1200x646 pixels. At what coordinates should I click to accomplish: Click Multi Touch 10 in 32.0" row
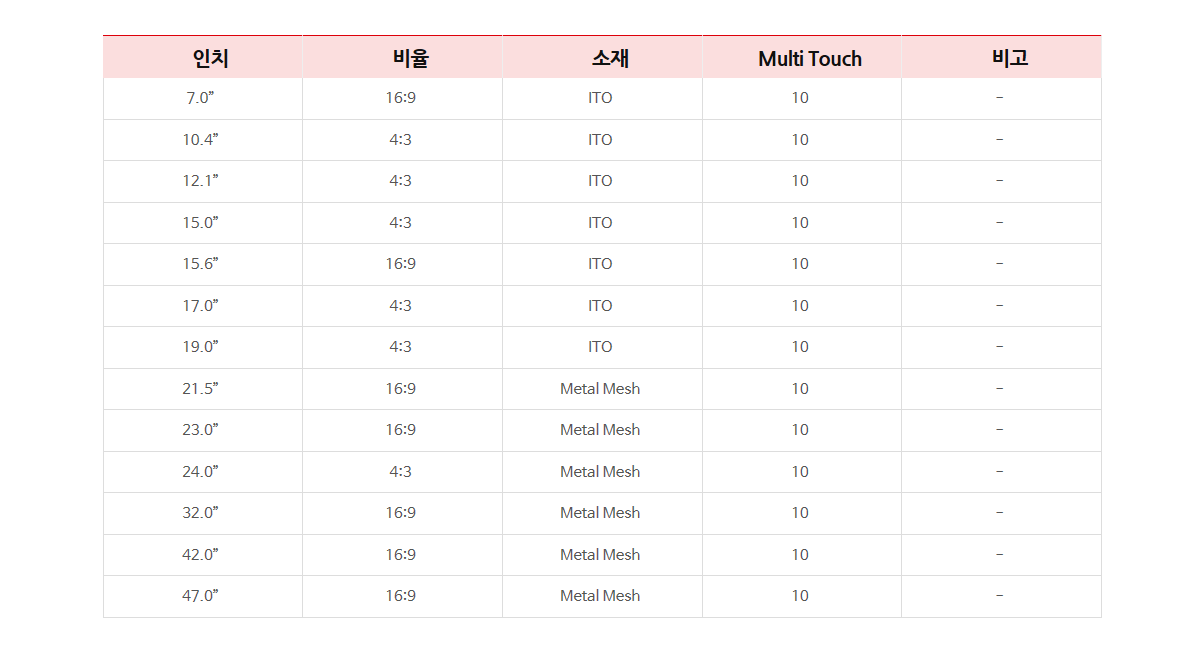coord(800,513)
